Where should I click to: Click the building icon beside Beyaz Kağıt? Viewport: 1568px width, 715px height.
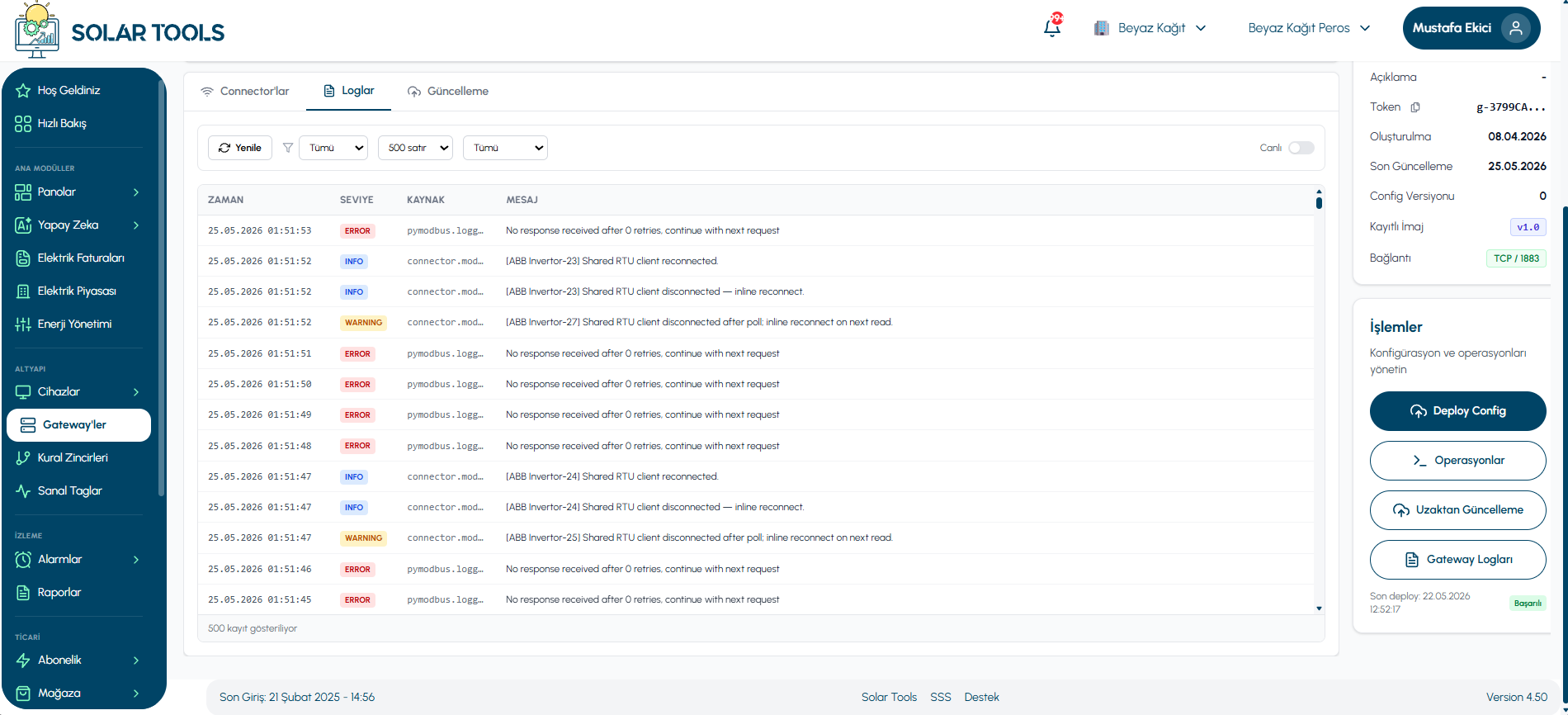(x=1101, y=28)
